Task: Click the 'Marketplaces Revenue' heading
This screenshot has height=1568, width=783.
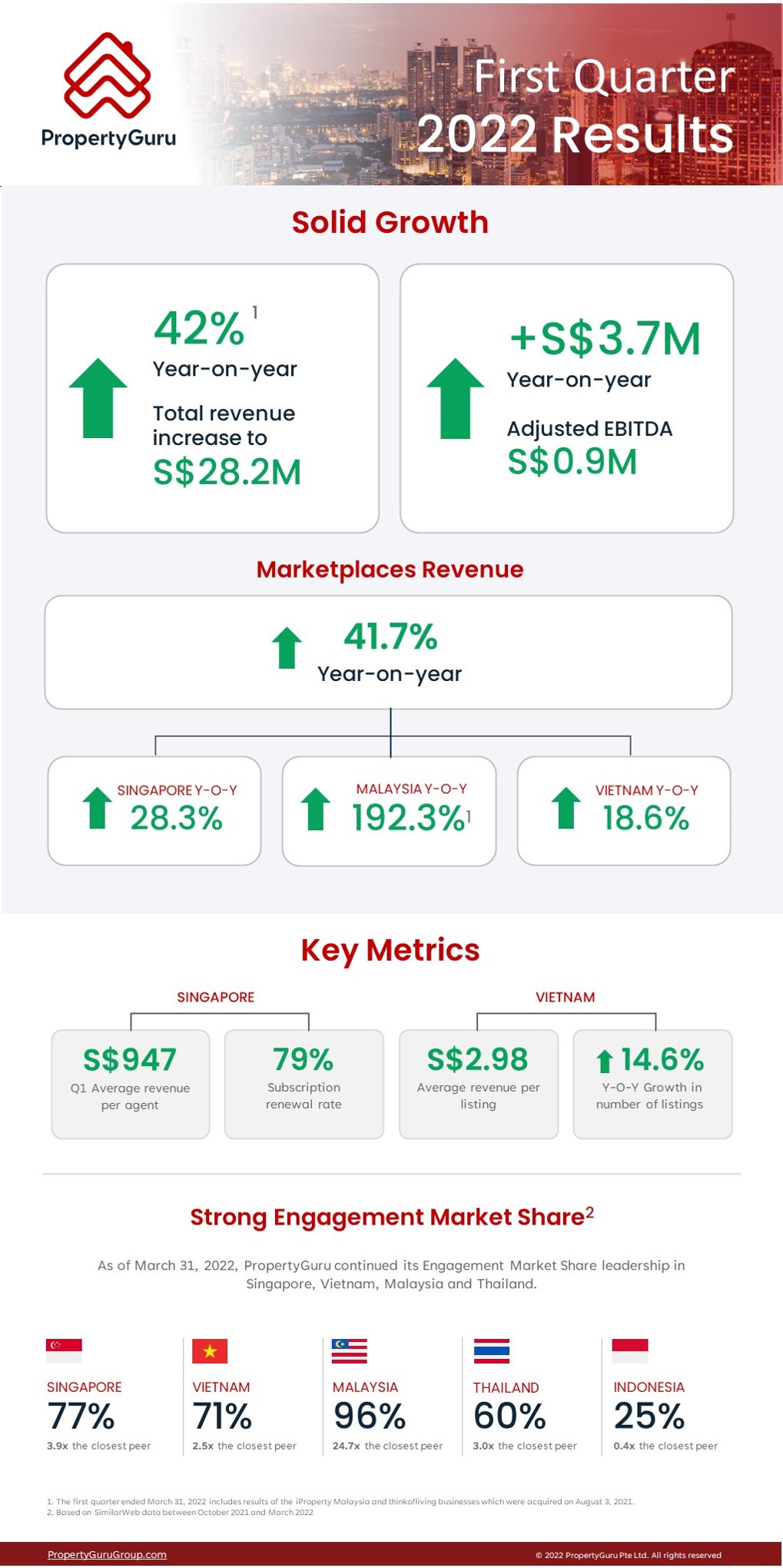Action: [390, 570]
